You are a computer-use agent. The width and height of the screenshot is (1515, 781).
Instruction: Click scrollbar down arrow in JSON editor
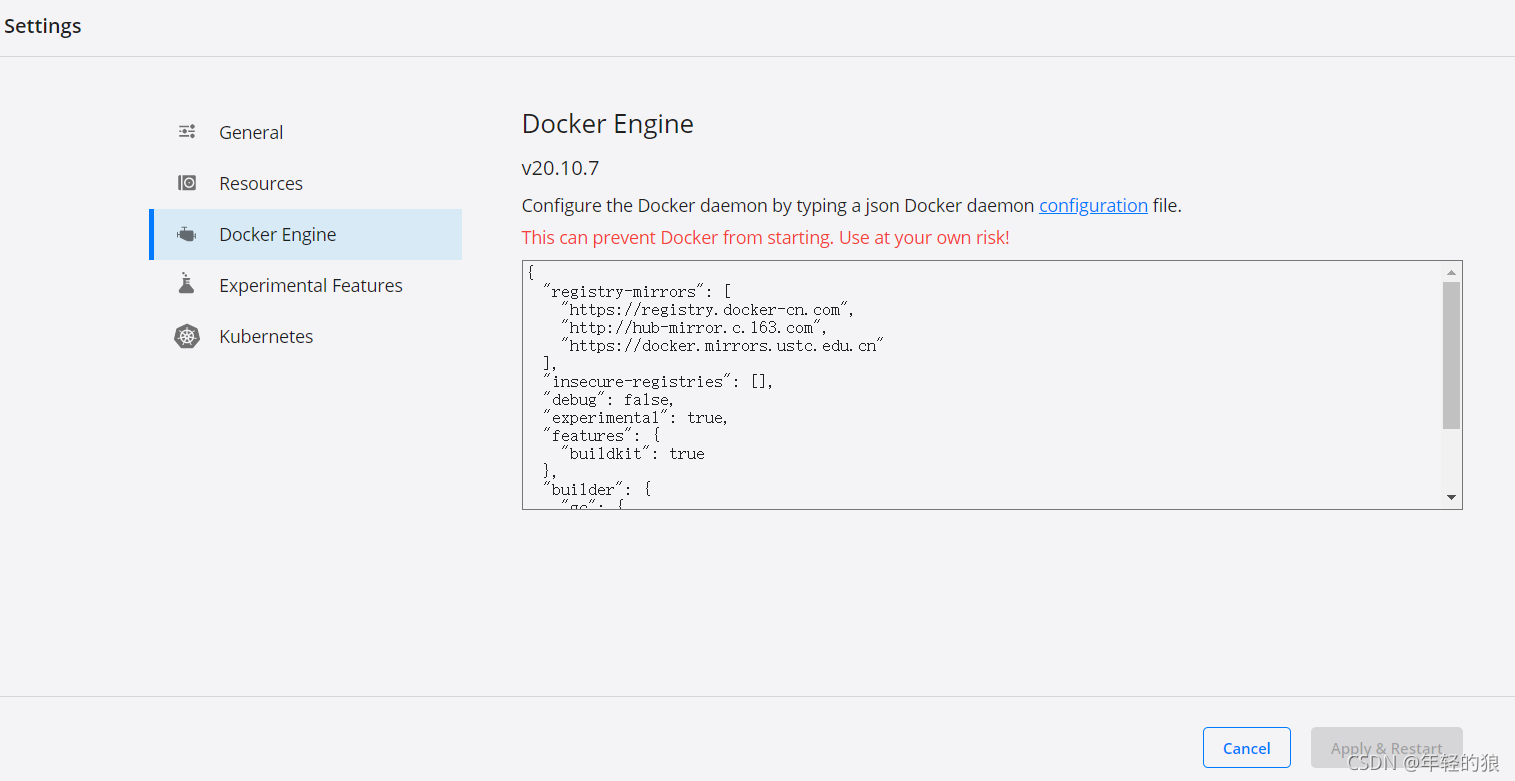1451,497
